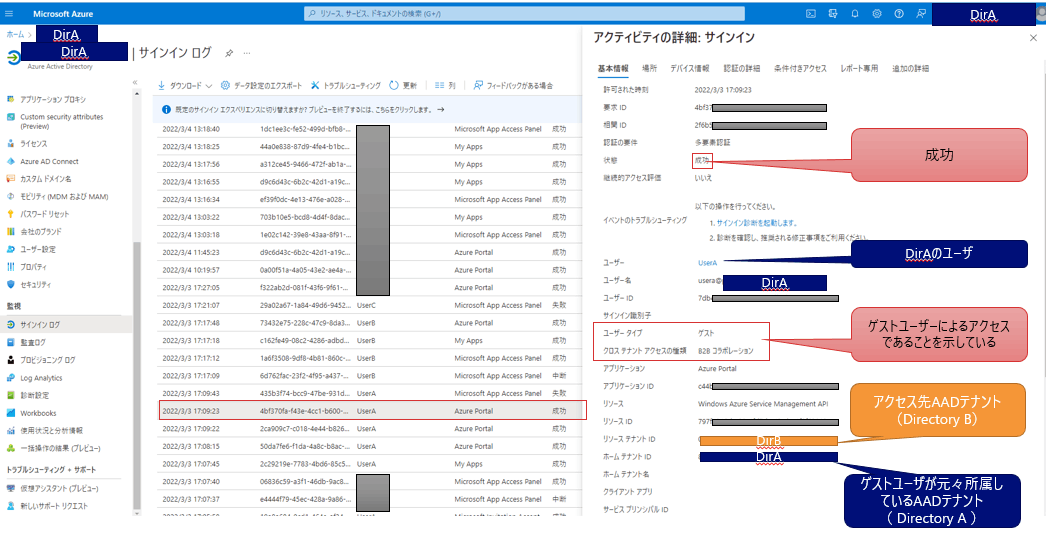Click the 新しいサポート リクエスト icon

(10, 506)
